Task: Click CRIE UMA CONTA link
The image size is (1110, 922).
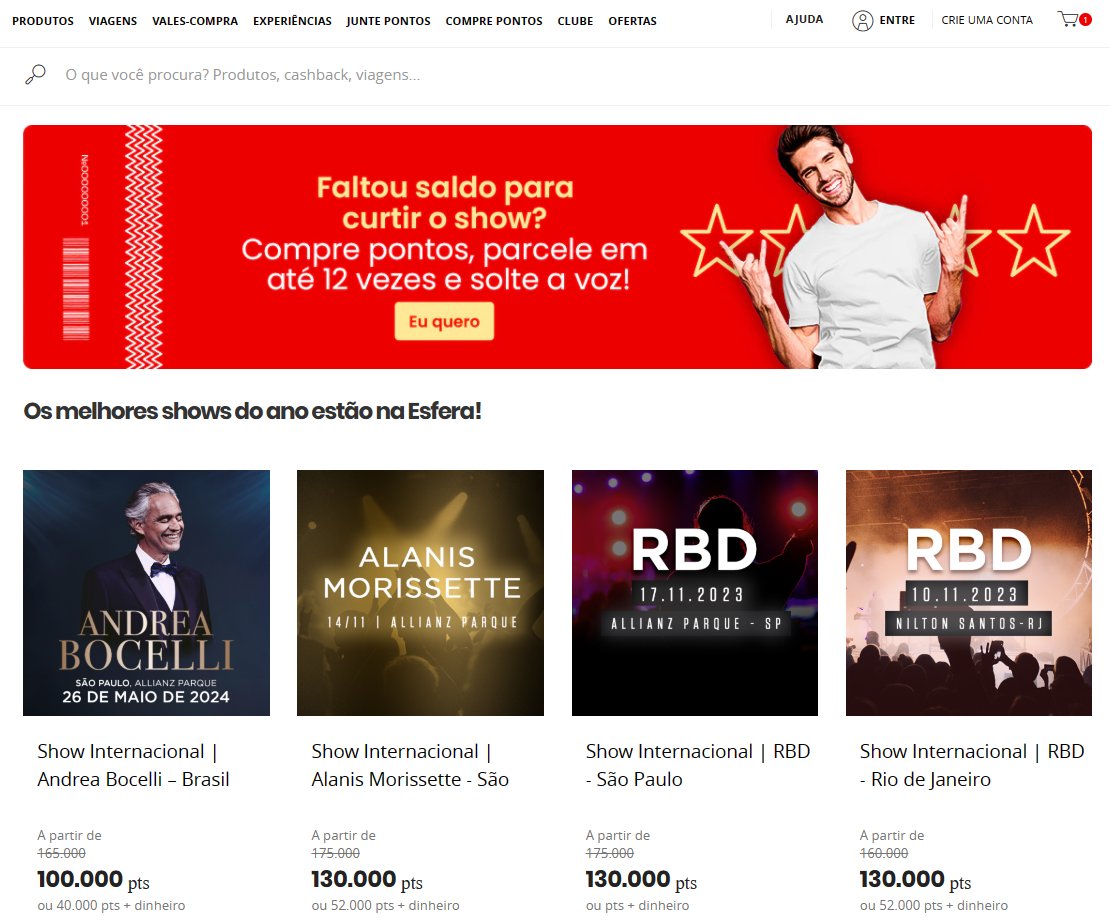Action: point(987,20)
